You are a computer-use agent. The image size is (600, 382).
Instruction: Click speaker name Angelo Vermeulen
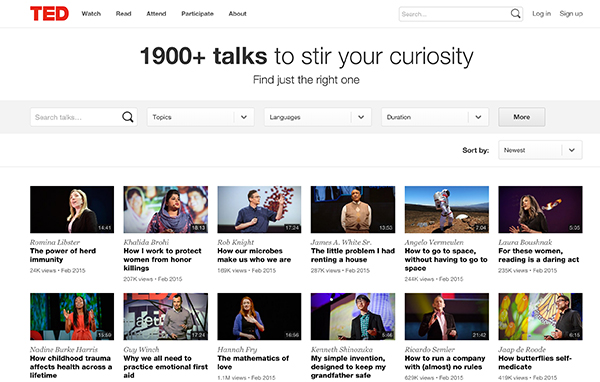tap(434, 242)
